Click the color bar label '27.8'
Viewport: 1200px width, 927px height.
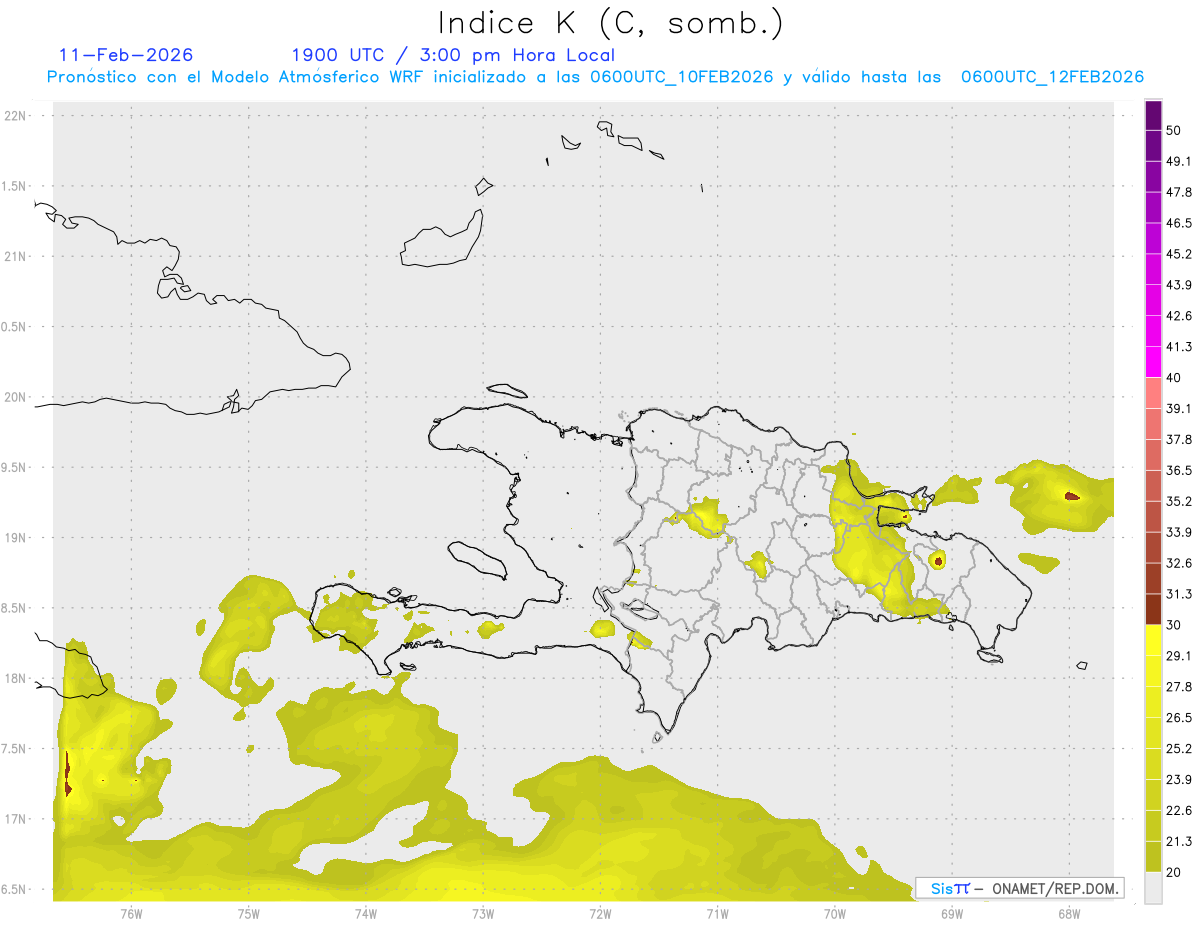tap(1179, 687)
